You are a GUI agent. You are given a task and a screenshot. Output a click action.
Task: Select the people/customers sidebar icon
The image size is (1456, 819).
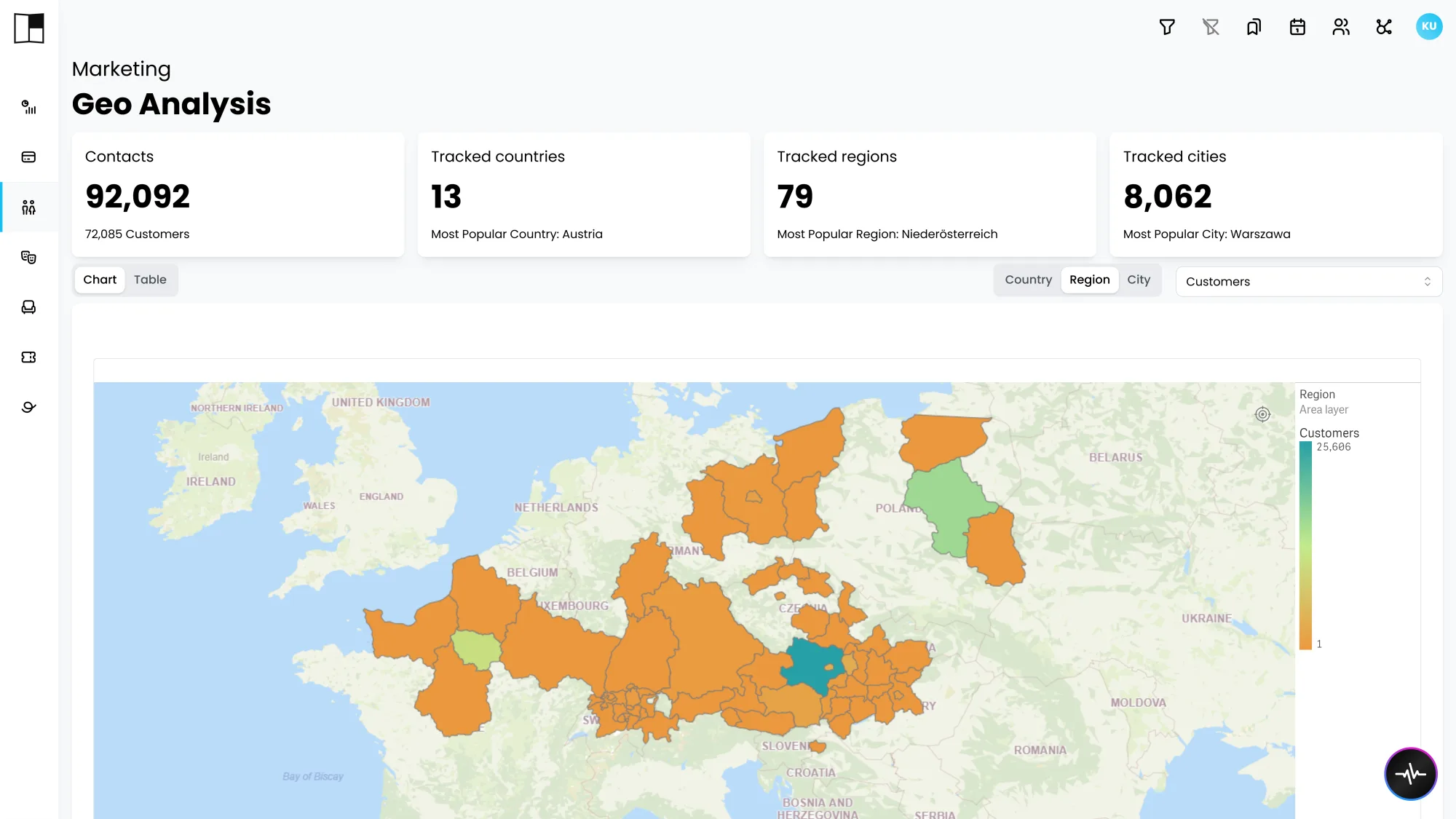(x=29, y=207)
